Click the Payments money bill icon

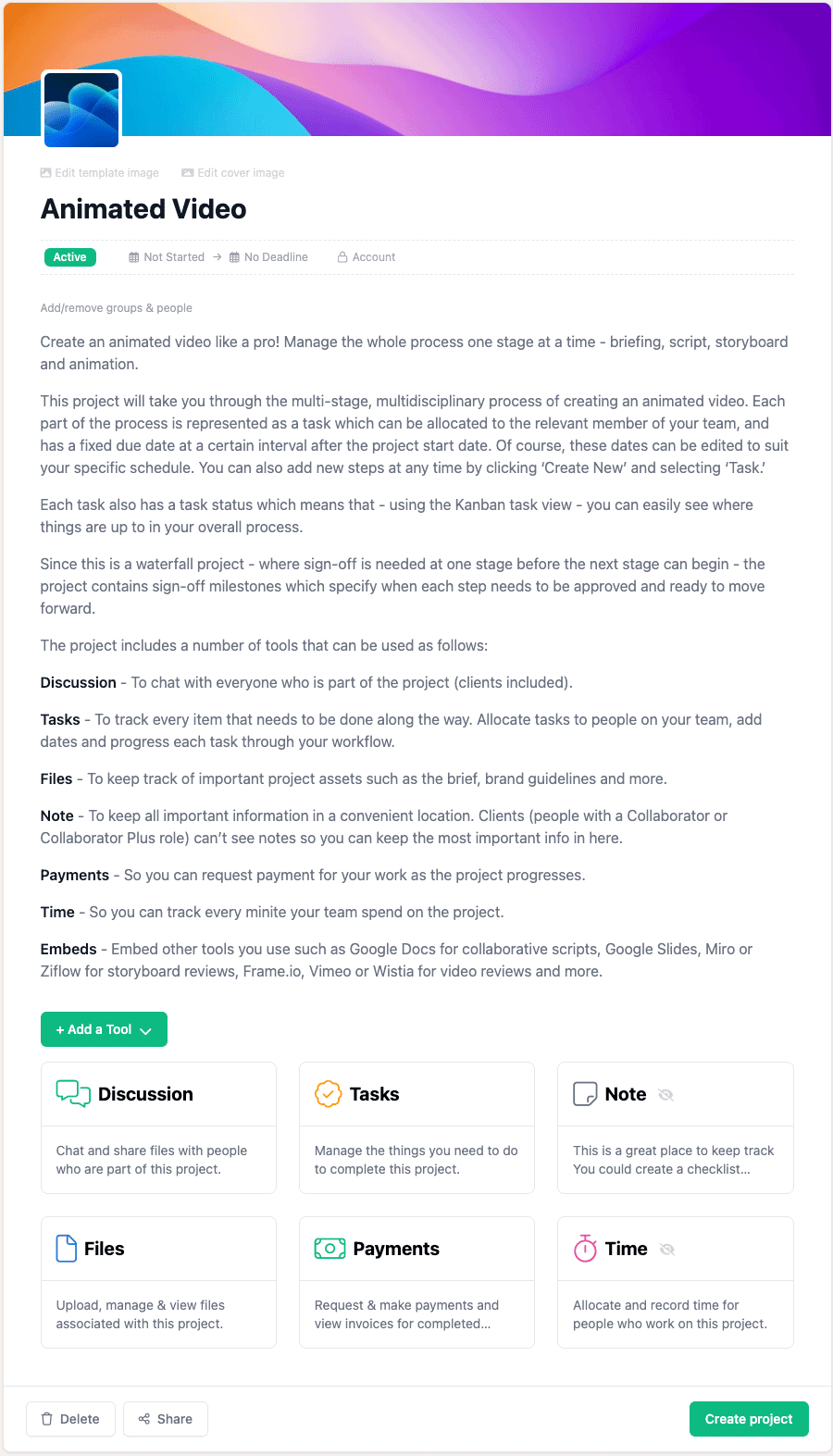pos(329,1249)
